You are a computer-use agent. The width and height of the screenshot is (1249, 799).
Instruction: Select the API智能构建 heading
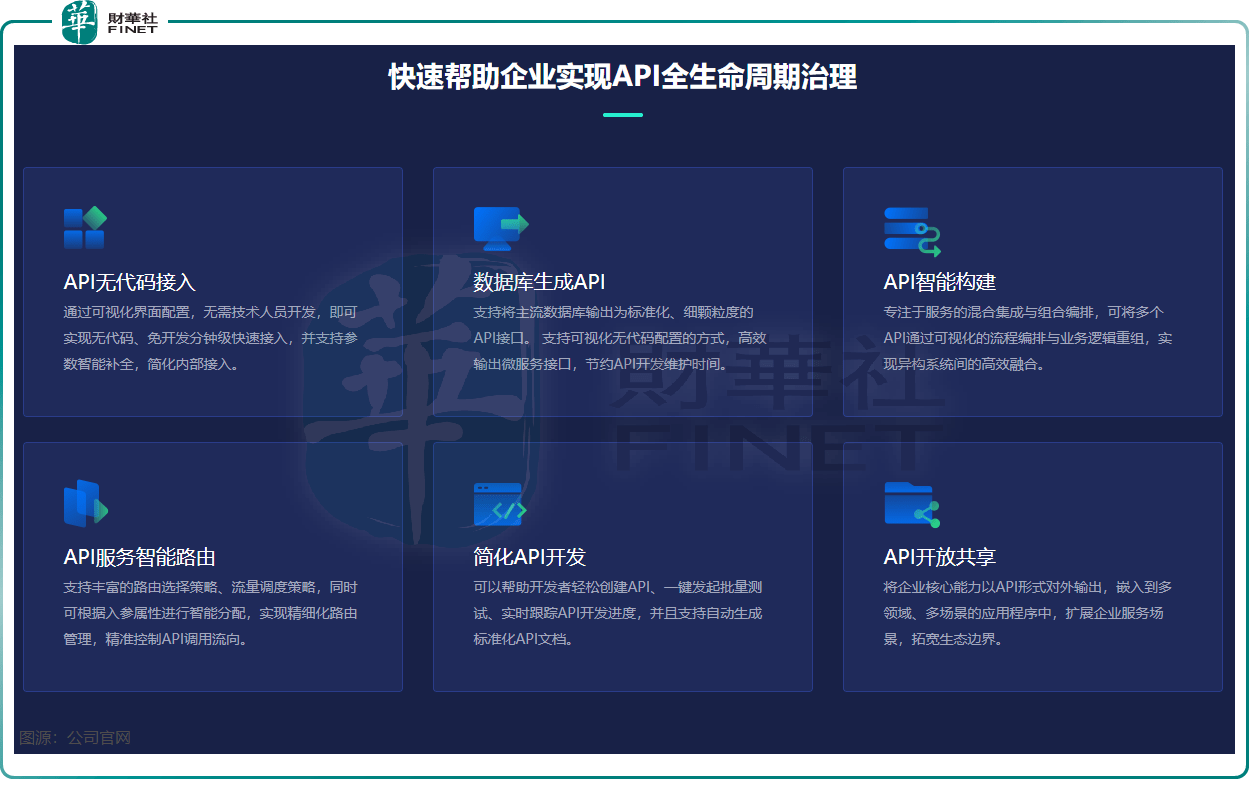point(939,282)
